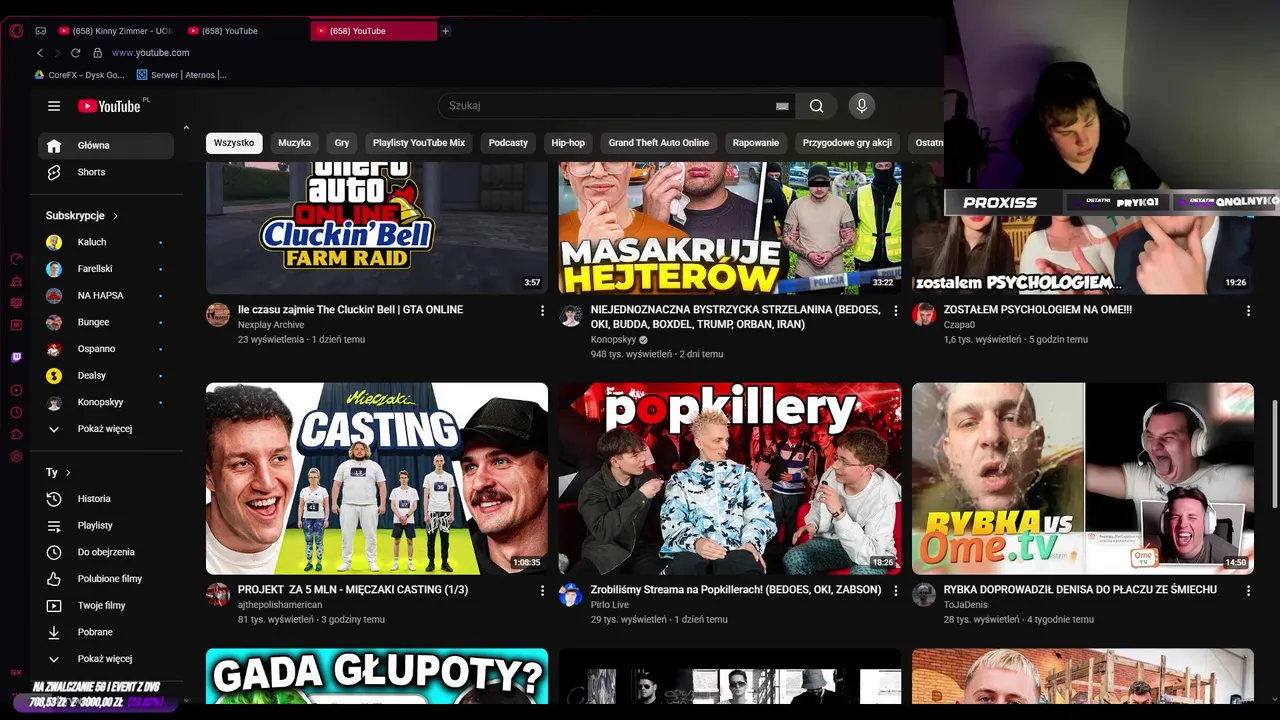Play the popkillery video thumbnail
The height and width of the screenshot is (720, 1280).
click(x=730, y=478)
